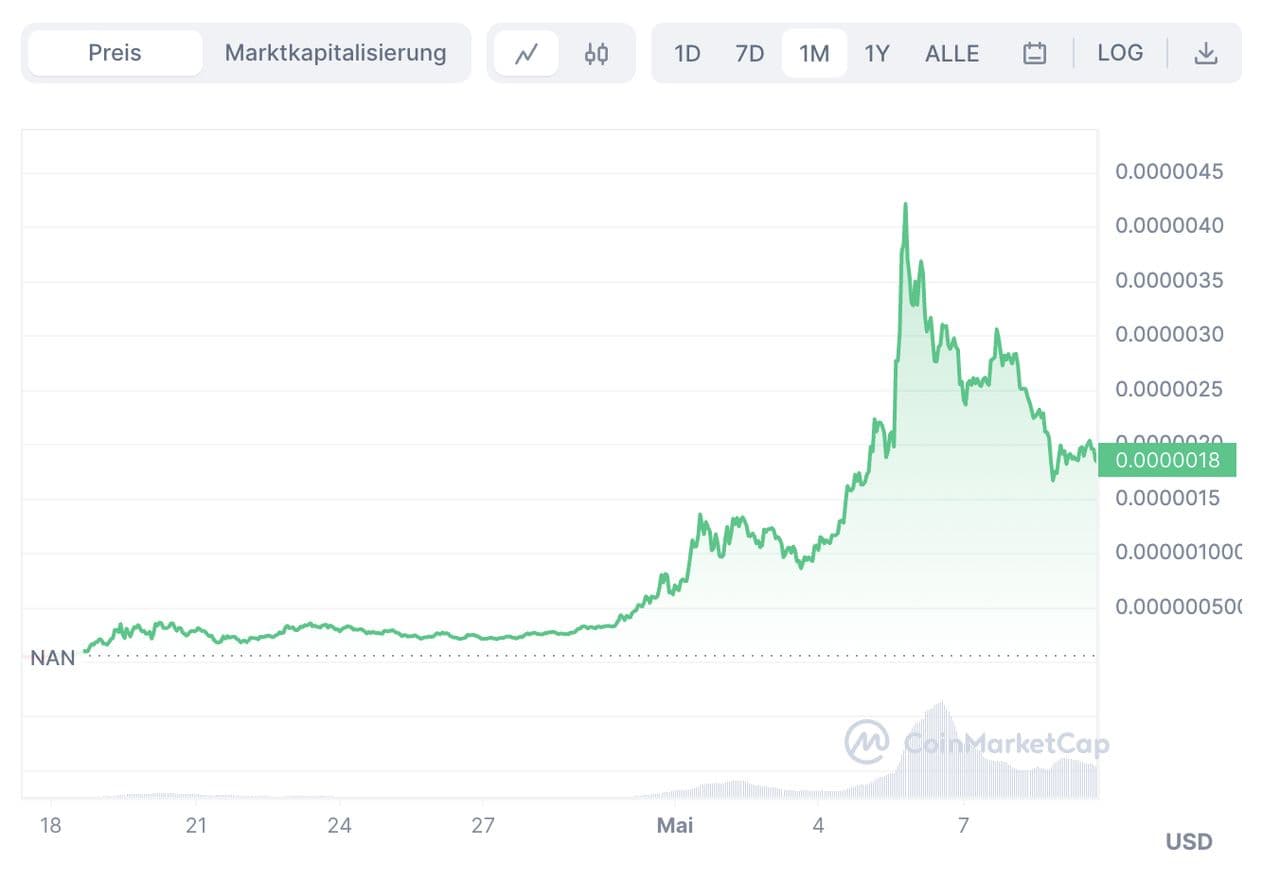
Task: Download the chart data
Action: point(1206,54)
